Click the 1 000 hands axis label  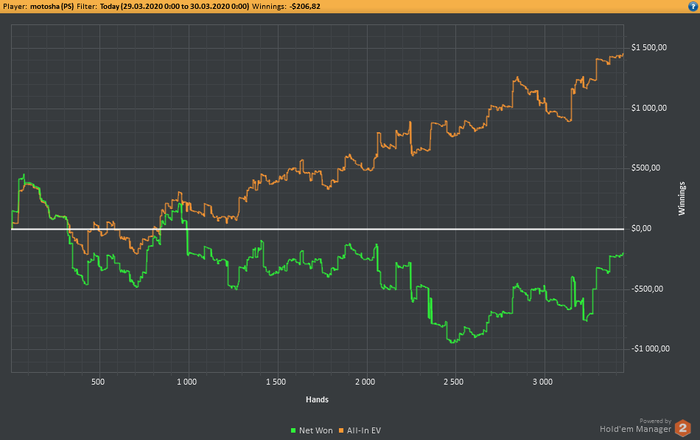[x=187, y=382]
